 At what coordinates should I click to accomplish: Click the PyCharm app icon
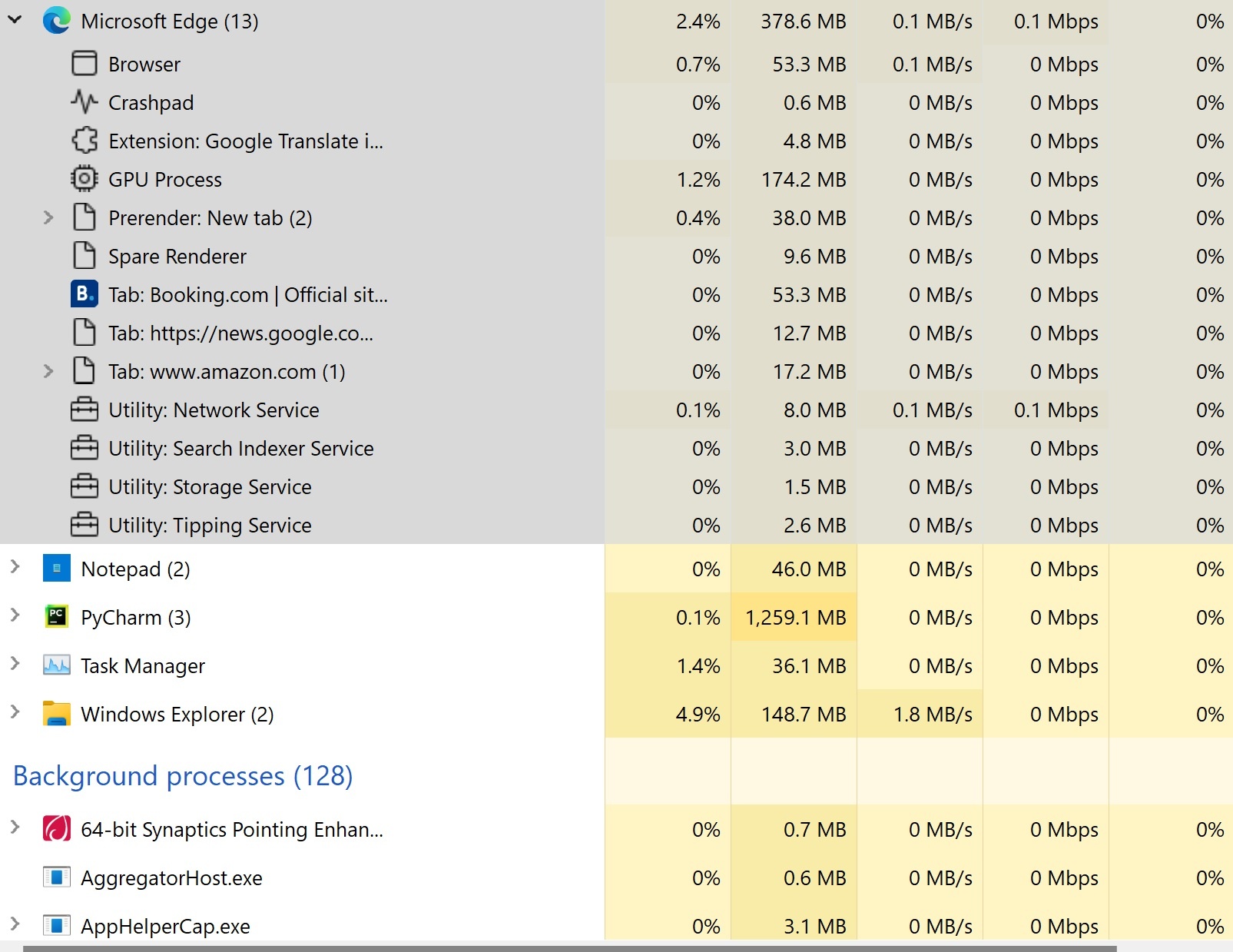pos(56,617)
